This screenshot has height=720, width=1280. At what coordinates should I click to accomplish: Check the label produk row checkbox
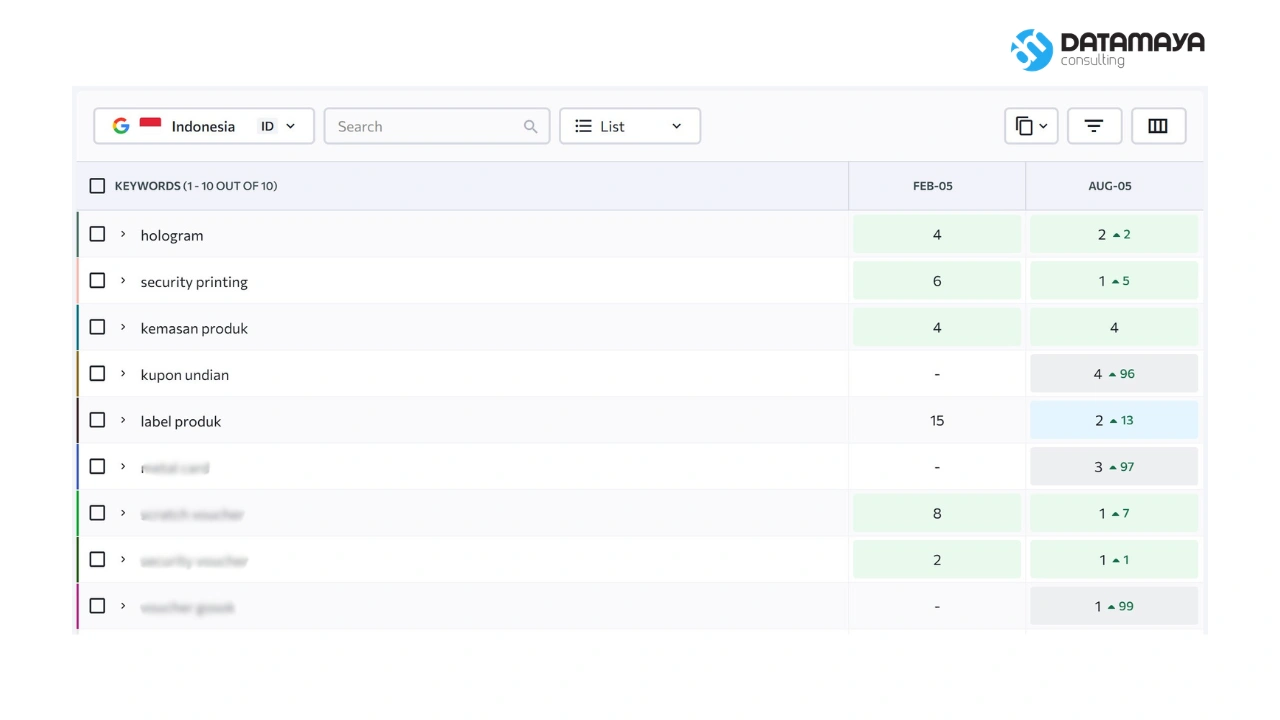[97, 420]
